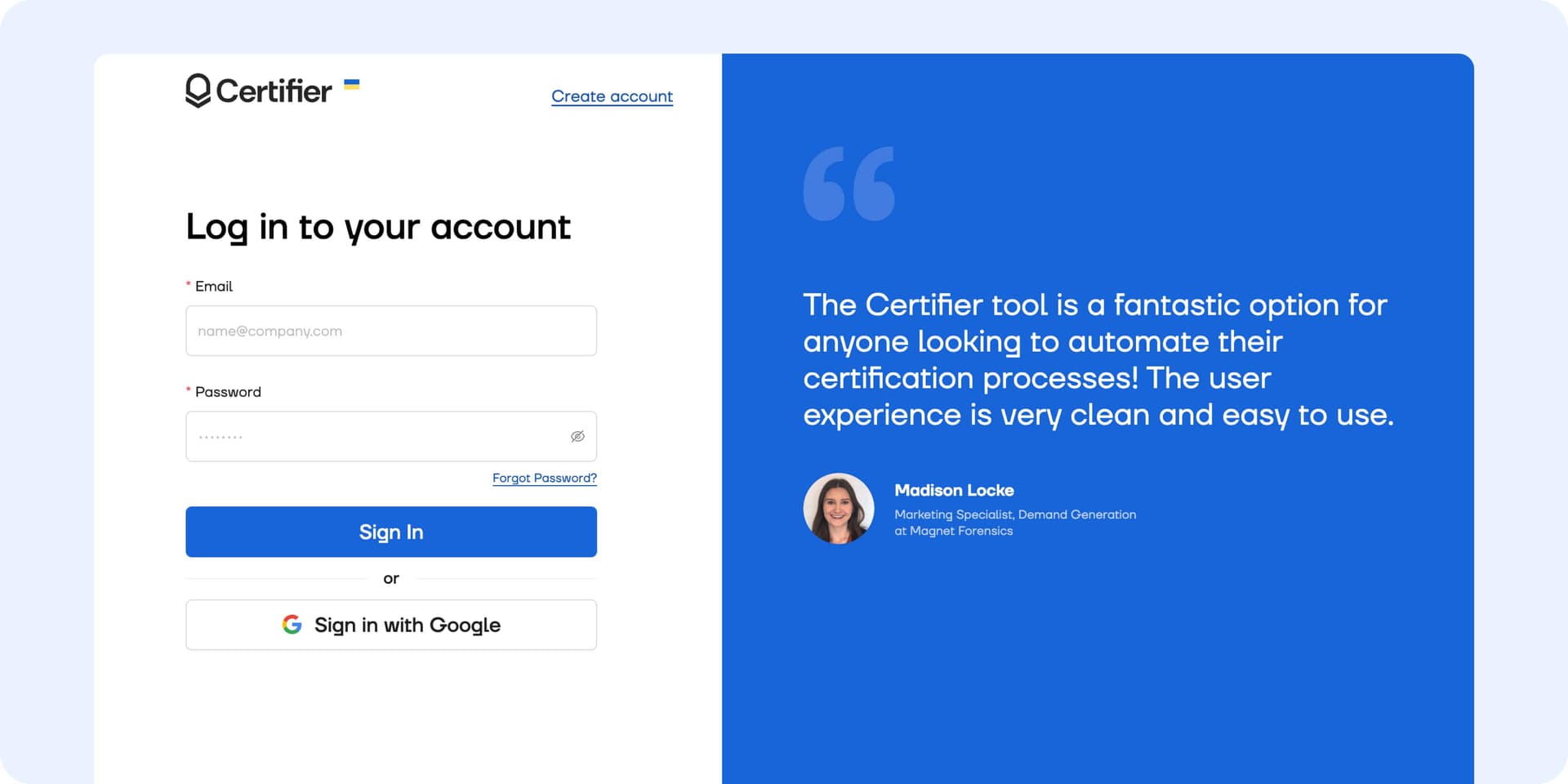Viewport: 1568px width, 784px height.
Task: Click the testimonial quote paragraph
Action: point(1098,360)
